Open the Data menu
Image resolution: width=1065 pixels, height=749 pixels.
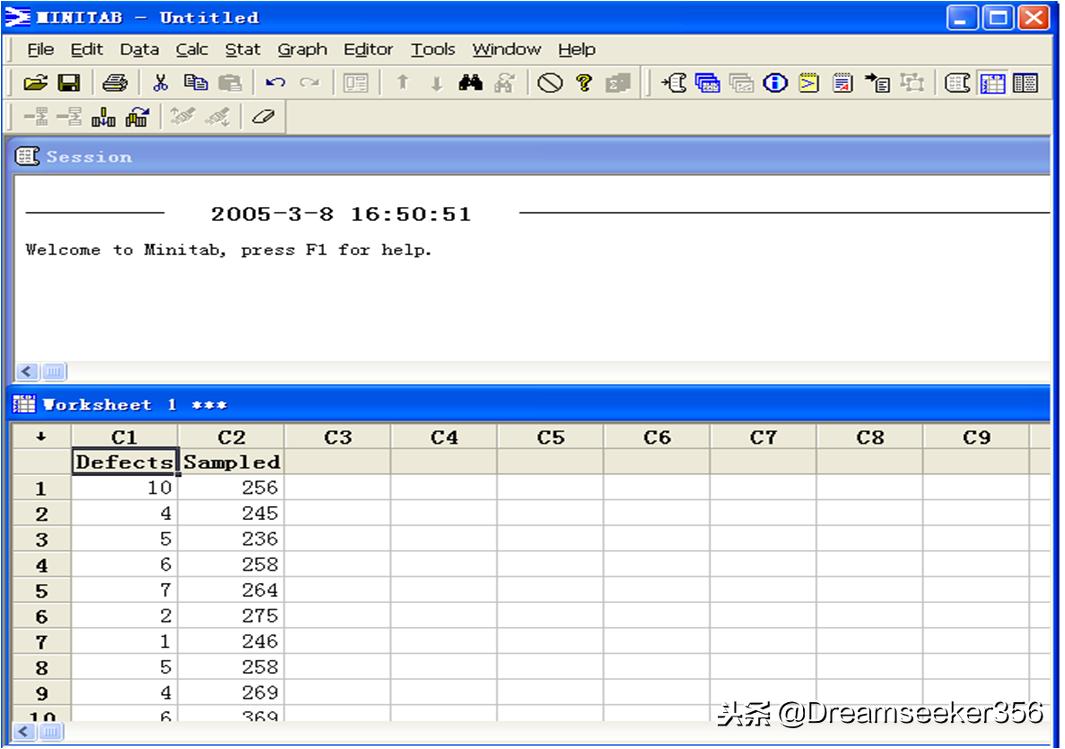[139, 50]
